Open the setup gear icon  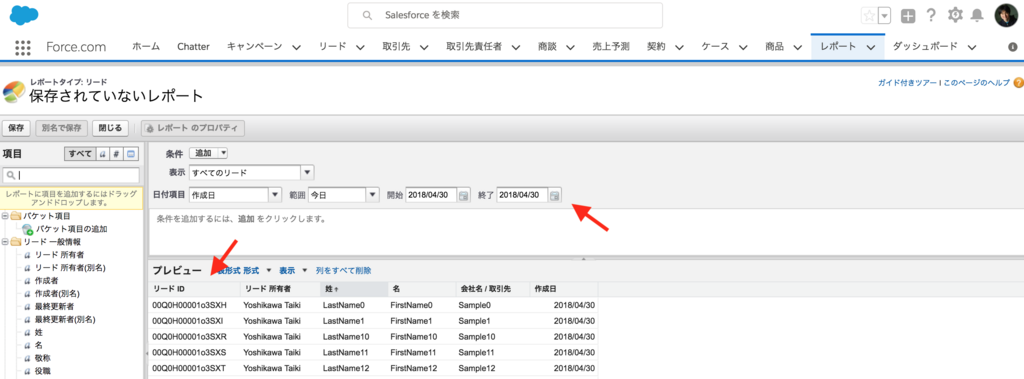tap(955, 15)
